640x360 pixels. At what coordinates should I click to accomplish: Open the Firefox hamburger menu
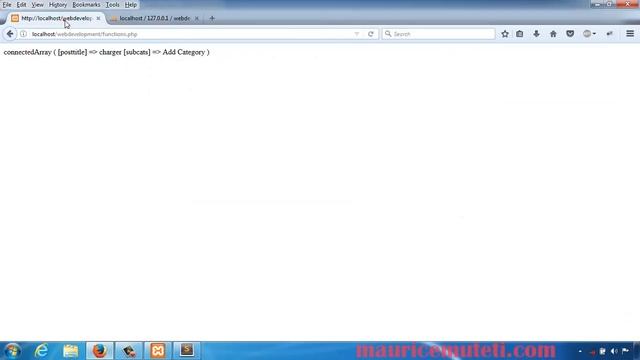(630, 34)
